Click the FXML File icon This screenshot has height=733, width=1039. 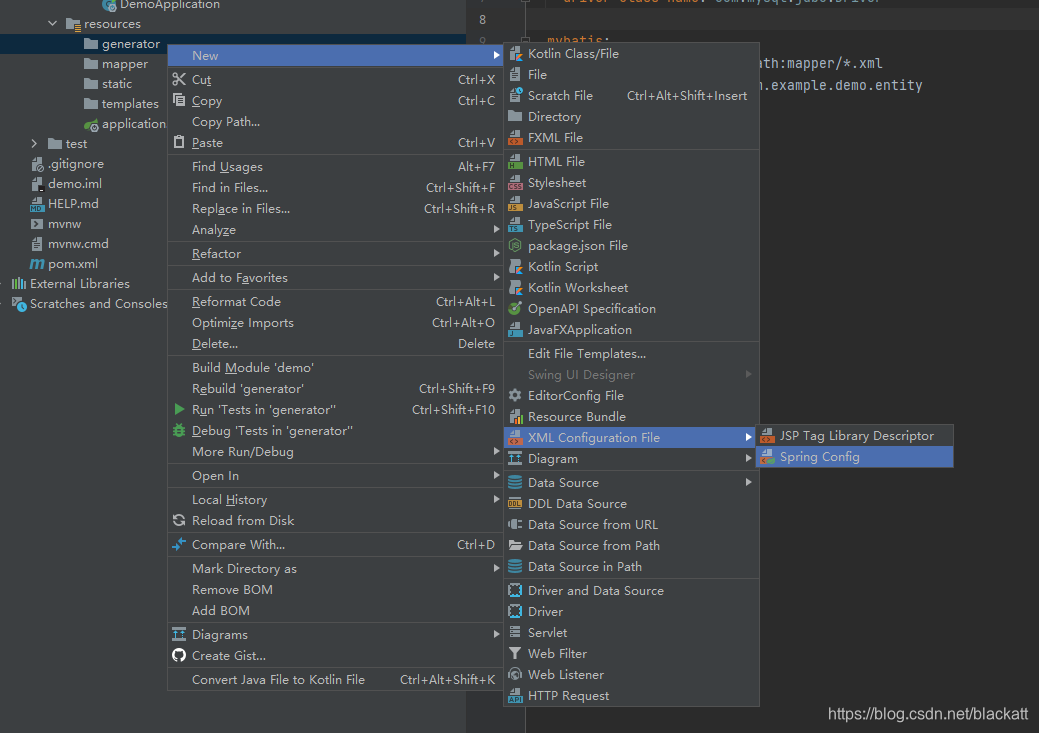[516, 138]
